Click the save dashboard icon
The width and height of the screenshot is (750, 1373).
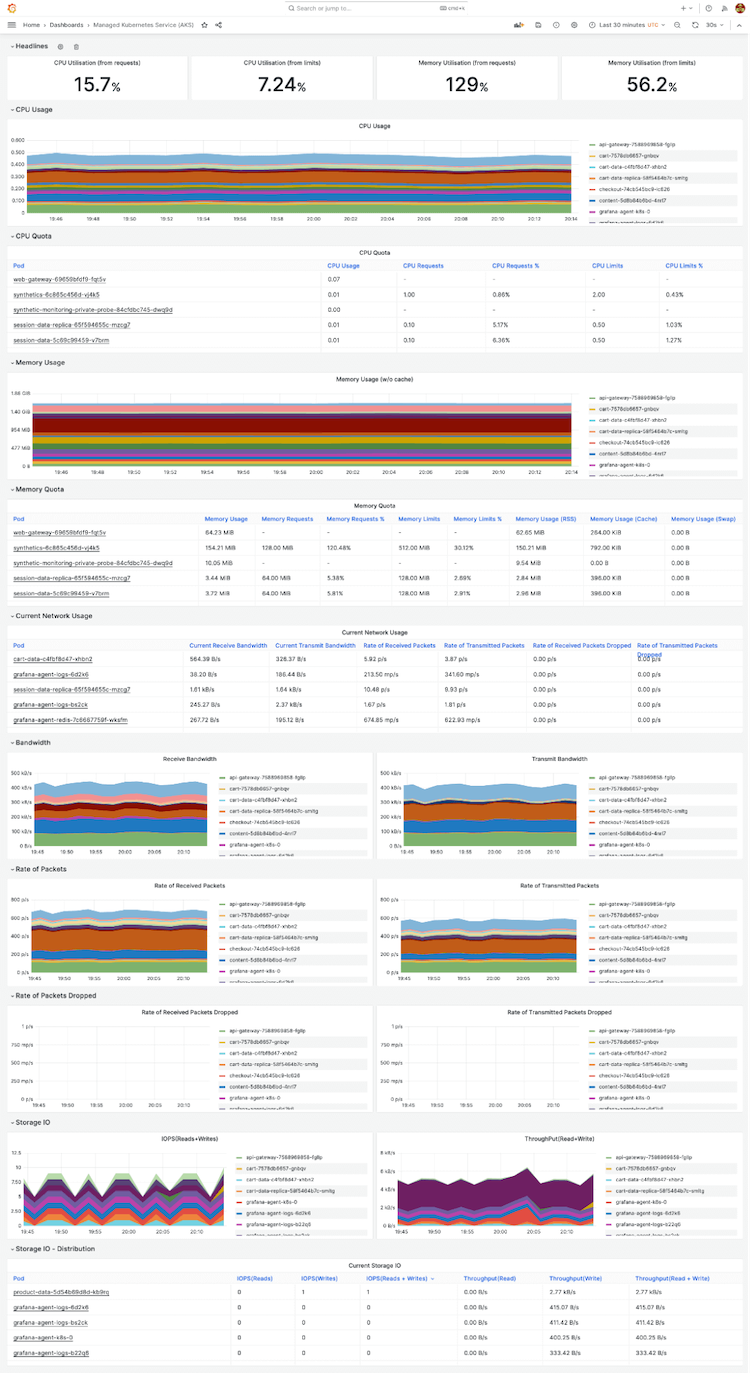539,24
